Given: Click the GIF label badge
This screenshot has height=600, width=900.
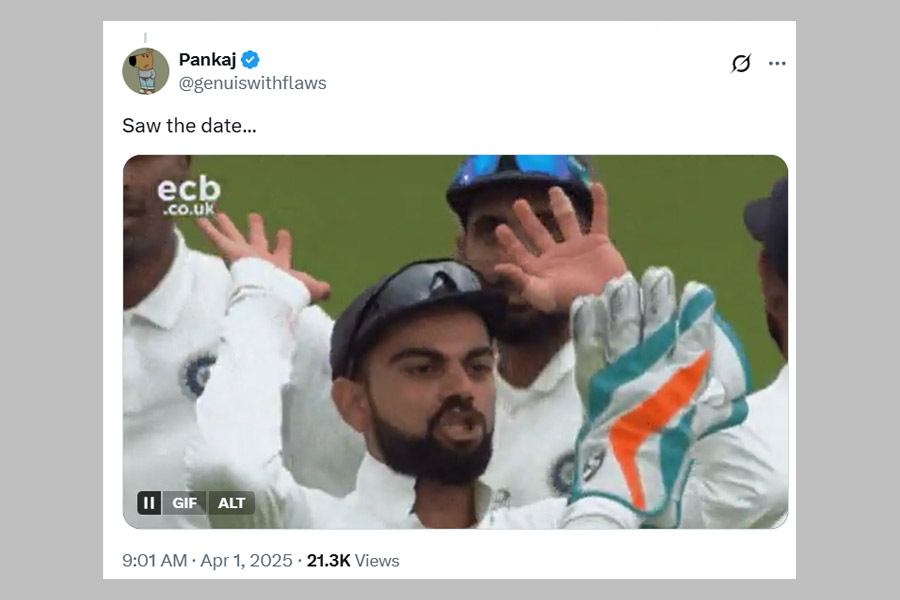Looking at the screenshot, I should click(185, 503).
